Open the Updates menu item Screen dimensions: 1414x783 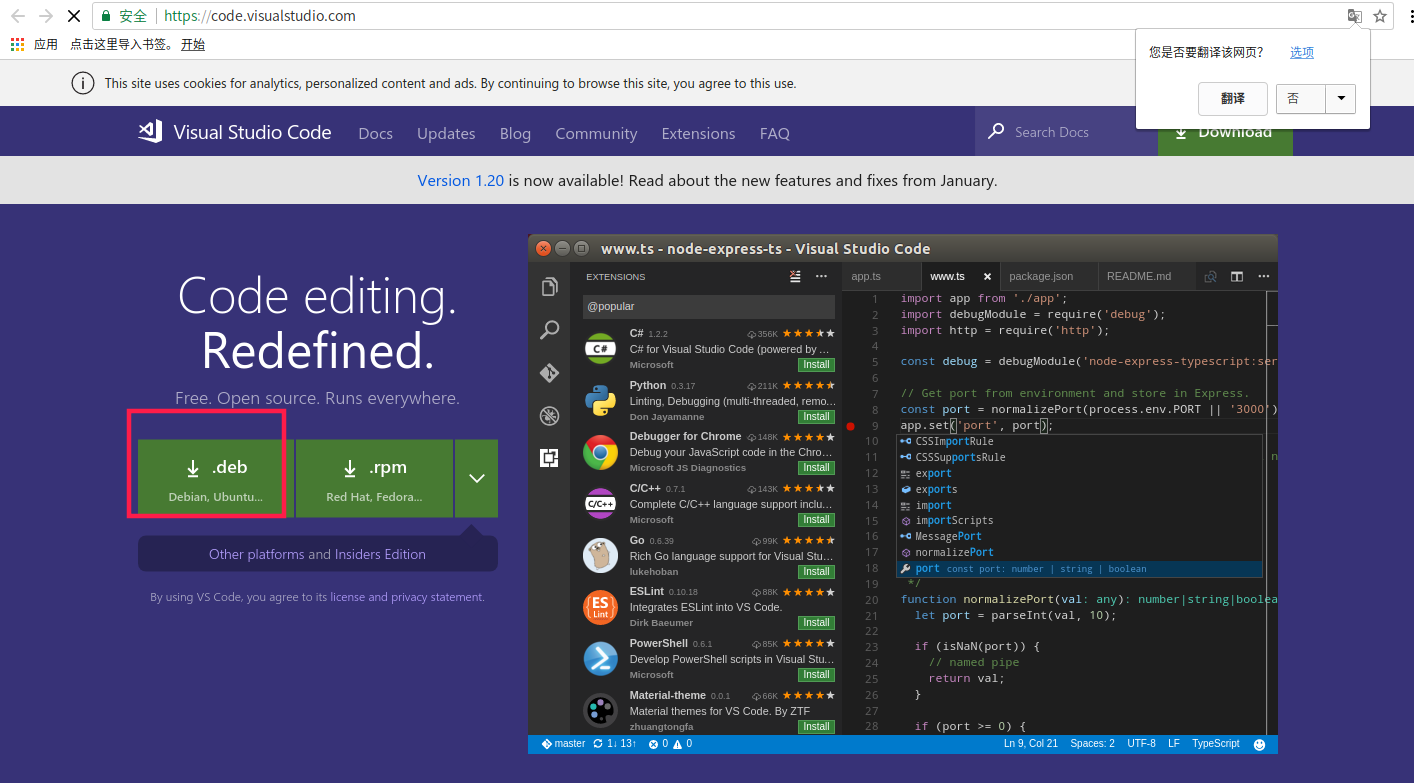point(446,133)
